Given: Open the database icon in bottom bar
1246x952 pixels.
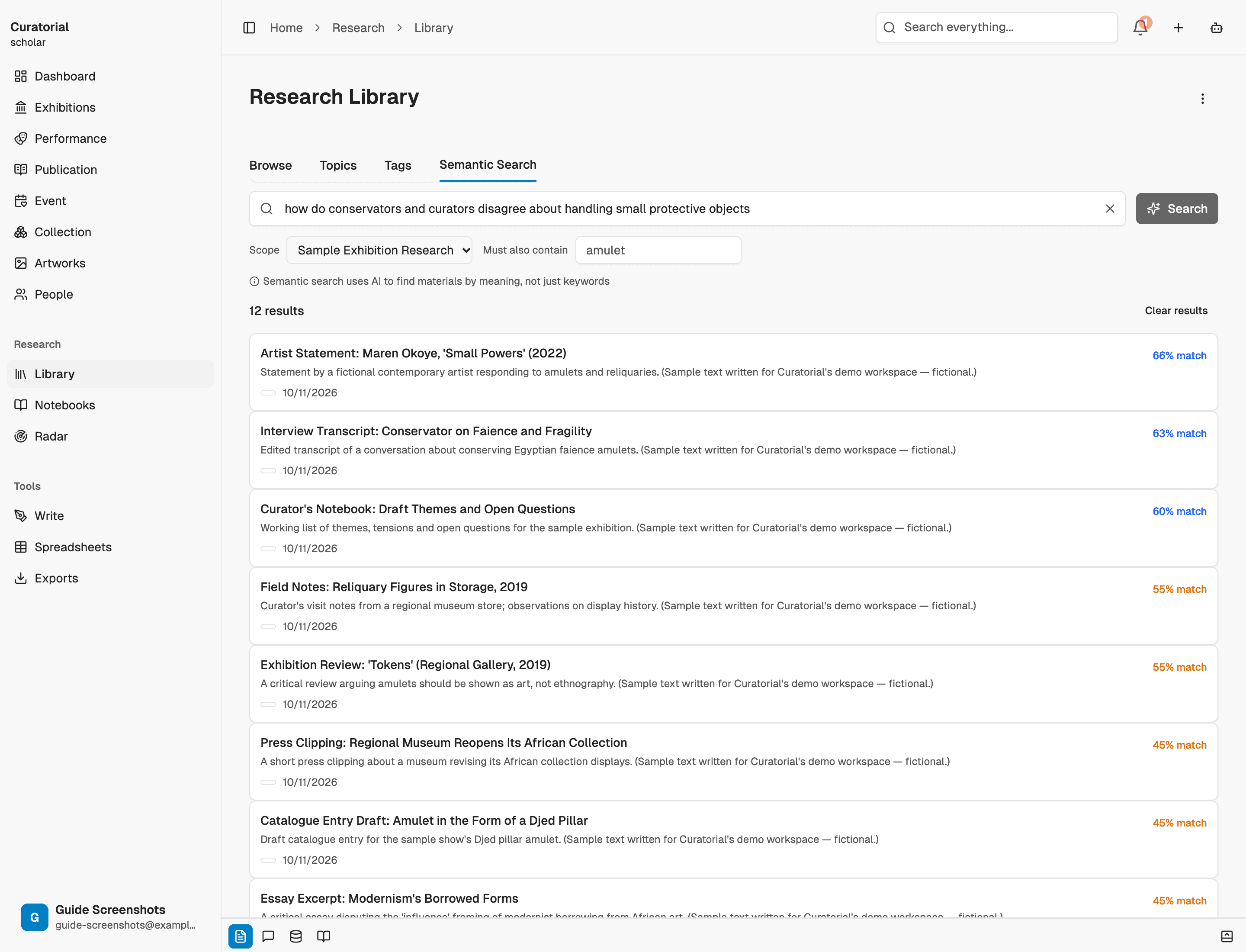Looking at the screenshot, I should pyautogui.click(x=296, y=936).
